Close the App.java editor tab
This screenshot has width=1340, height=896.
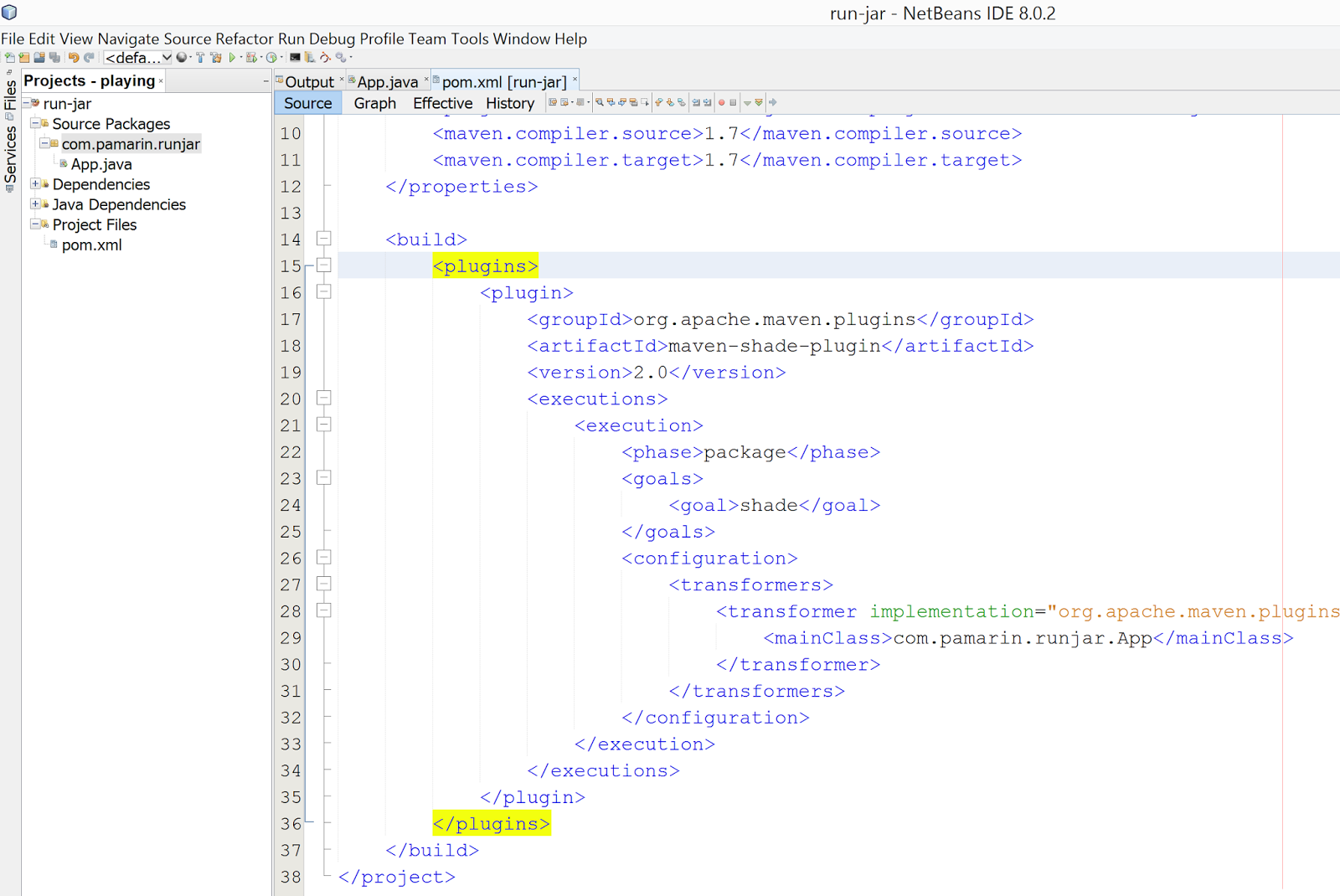click(x=426, y=80)
